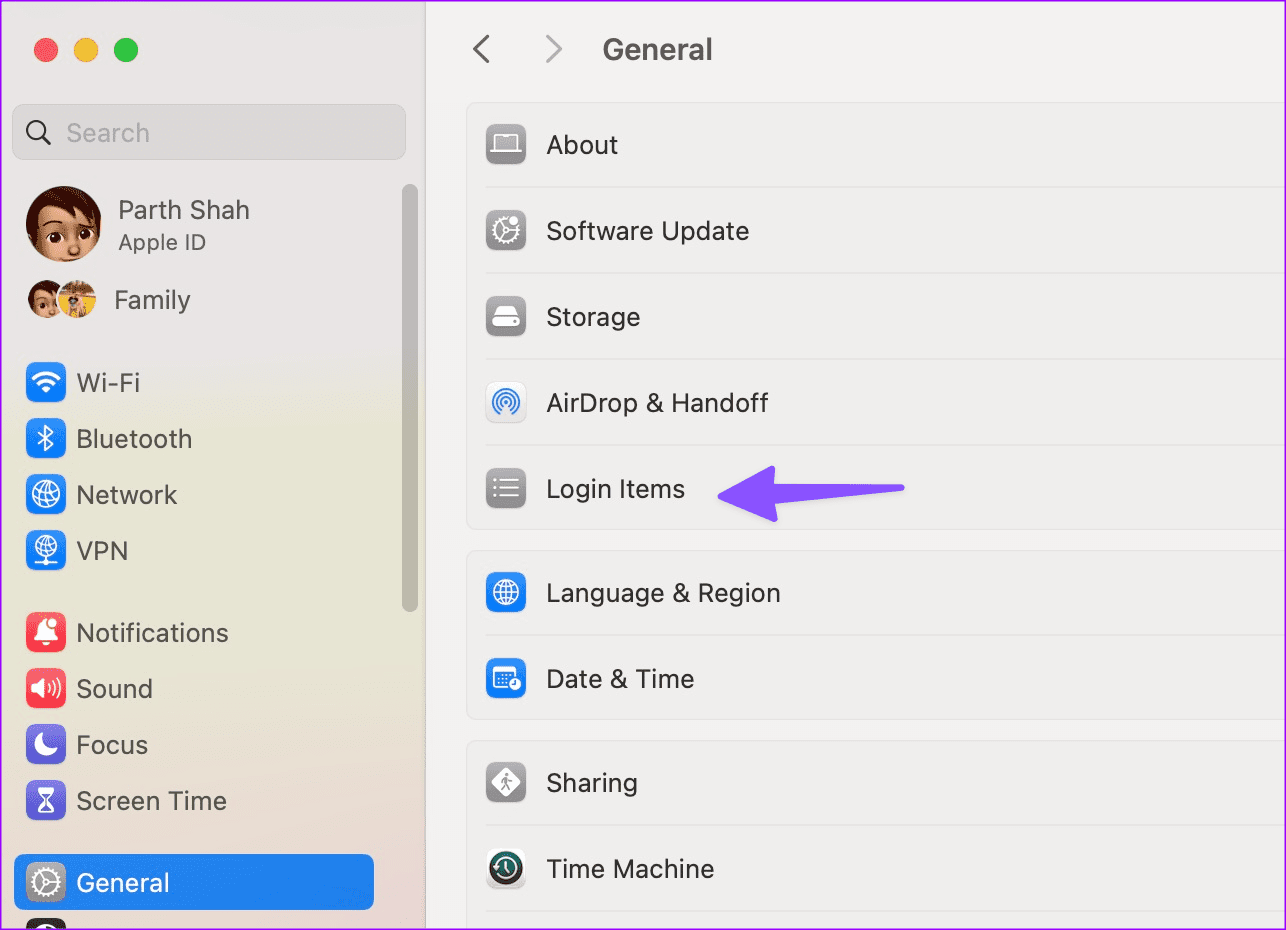The width and height of the screenshot is (1286, 930).
Task: Click the Sound speaker icon
Action: click(46, 689)
